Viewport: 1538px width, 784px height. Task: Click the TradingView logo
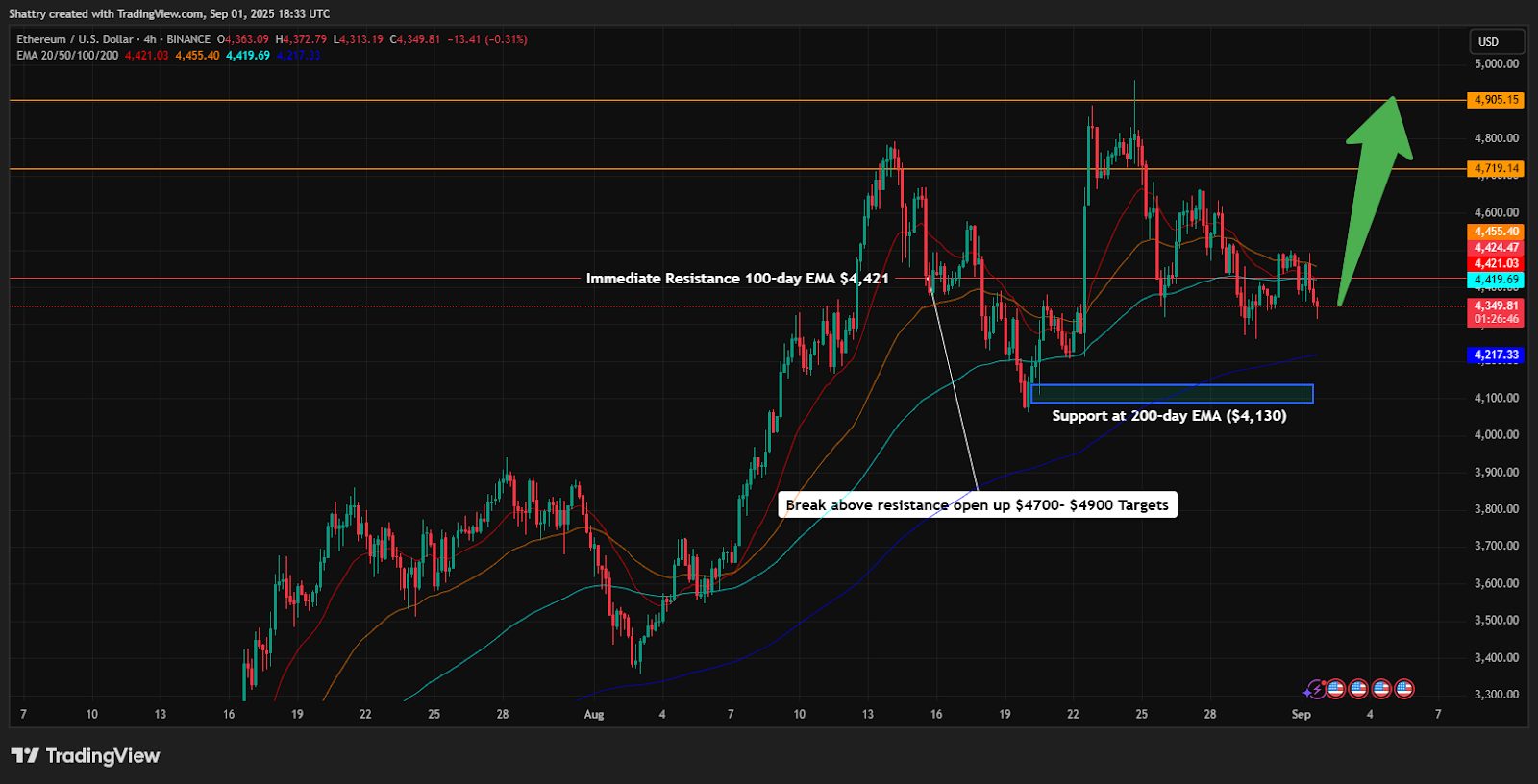86,756
